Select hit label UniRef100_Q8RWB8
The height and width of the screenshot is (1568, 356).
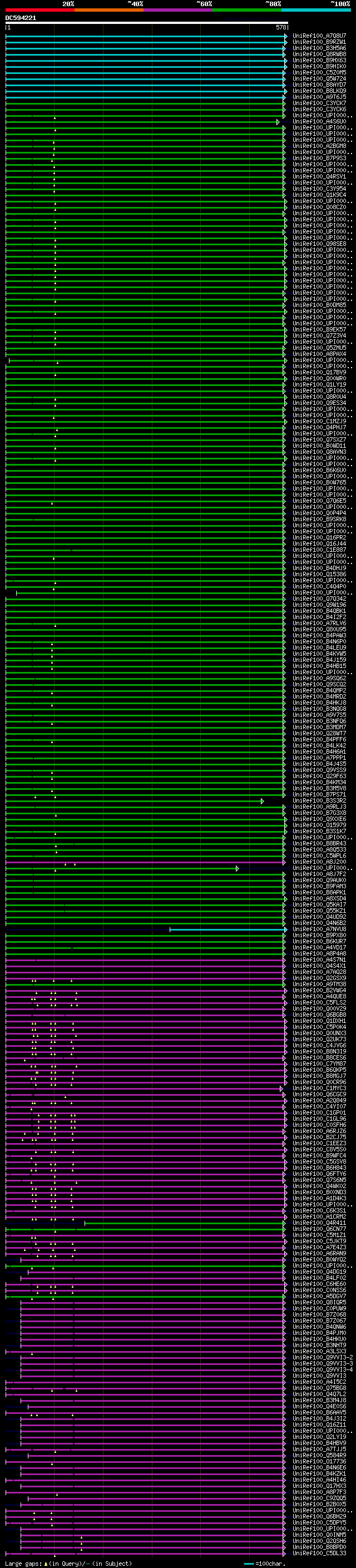(319, 54)
